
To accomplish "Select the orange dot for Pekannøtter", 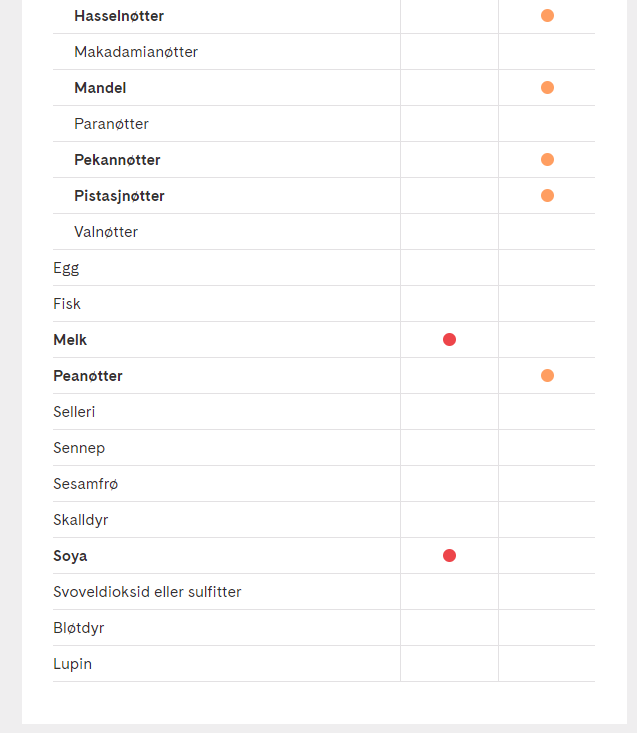I will pyautogui.click(x=547, y=160).
